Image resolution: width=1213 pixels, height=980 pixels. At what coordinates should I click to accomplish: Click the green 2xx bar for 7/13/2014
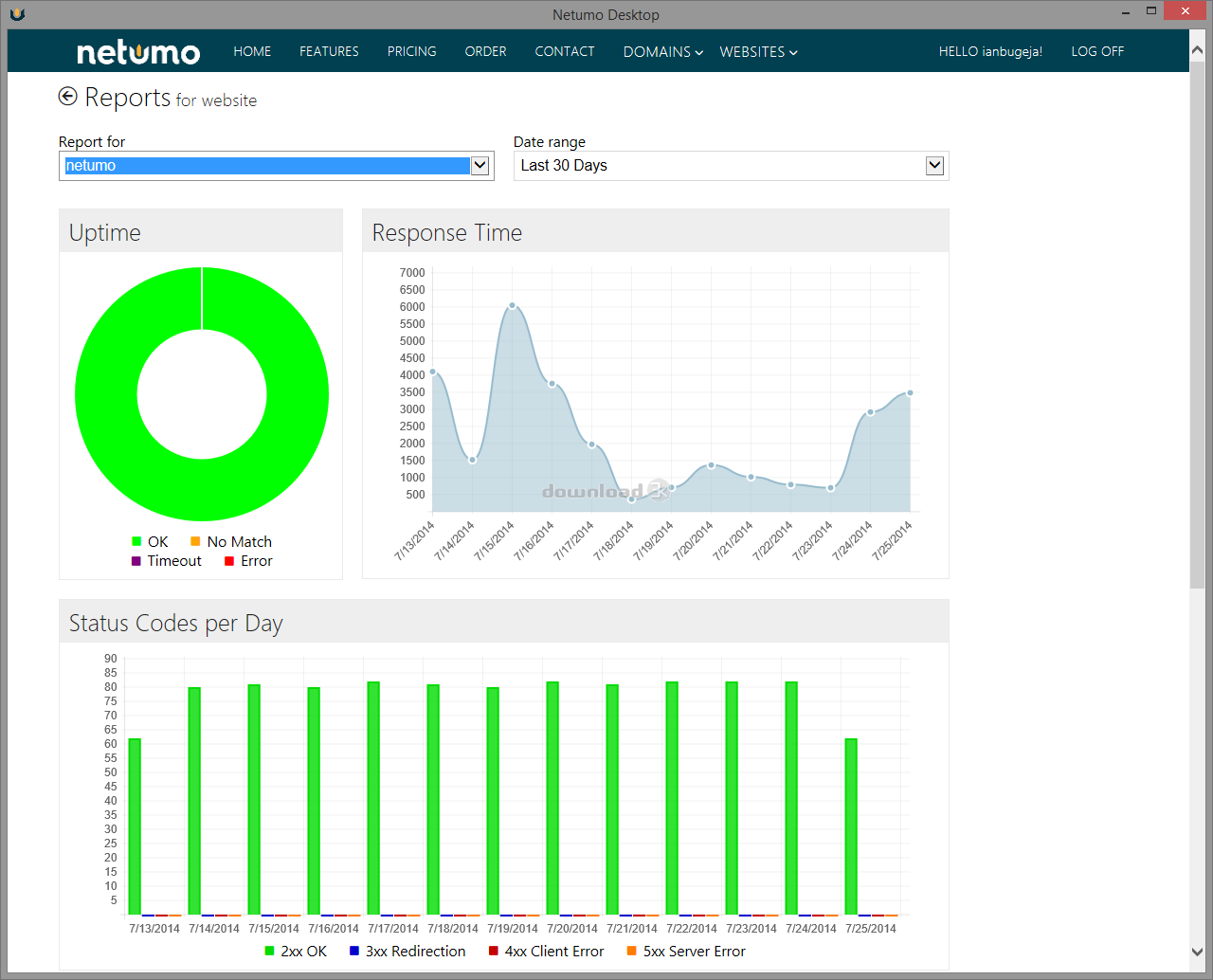click(135, 826)
